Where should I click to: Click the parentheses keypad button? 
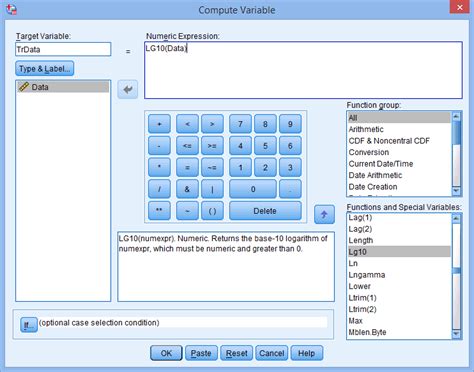tap(212, 211)
